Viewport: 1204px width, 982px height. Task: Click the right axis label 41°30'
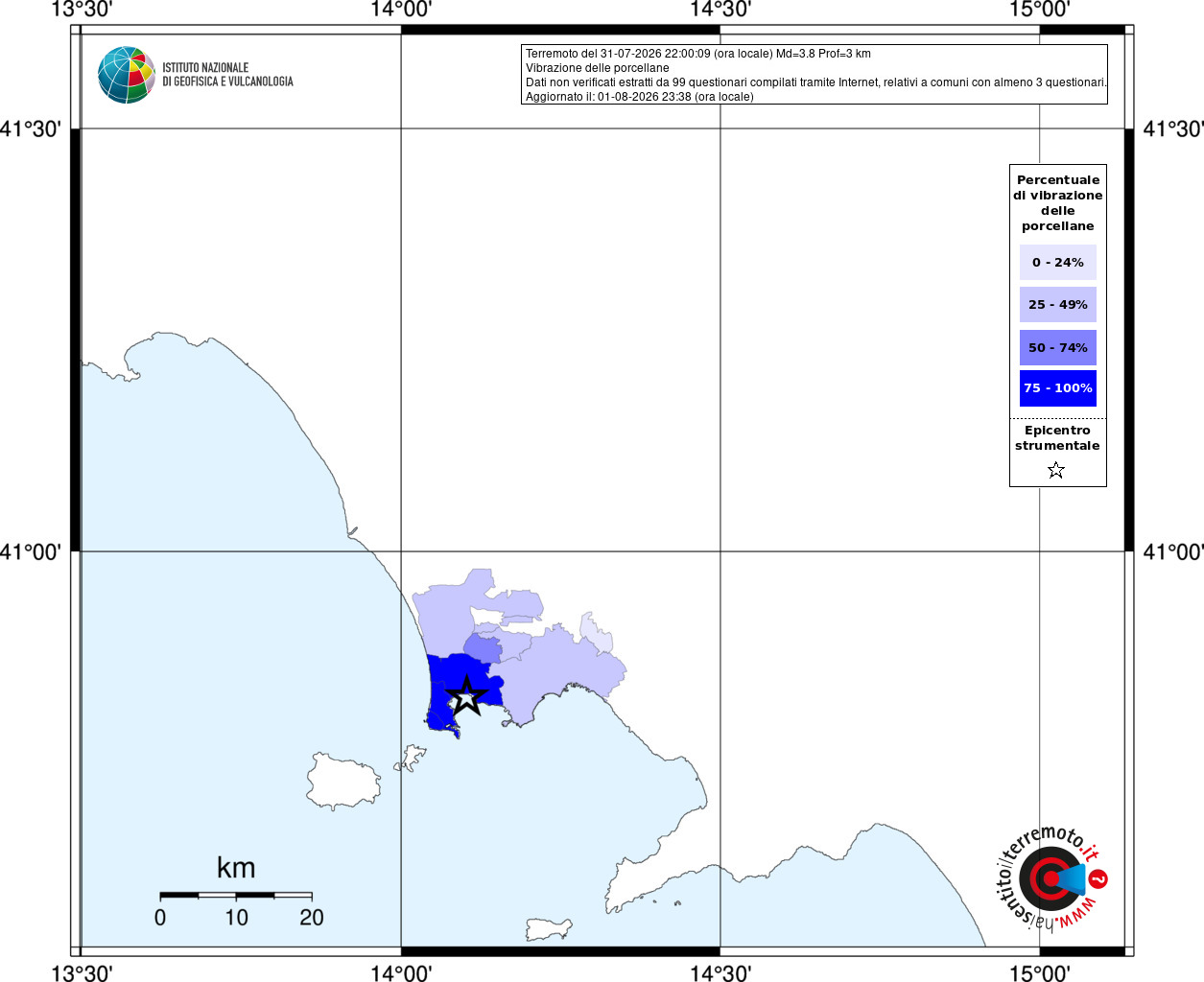click(x=1173, y=129)
